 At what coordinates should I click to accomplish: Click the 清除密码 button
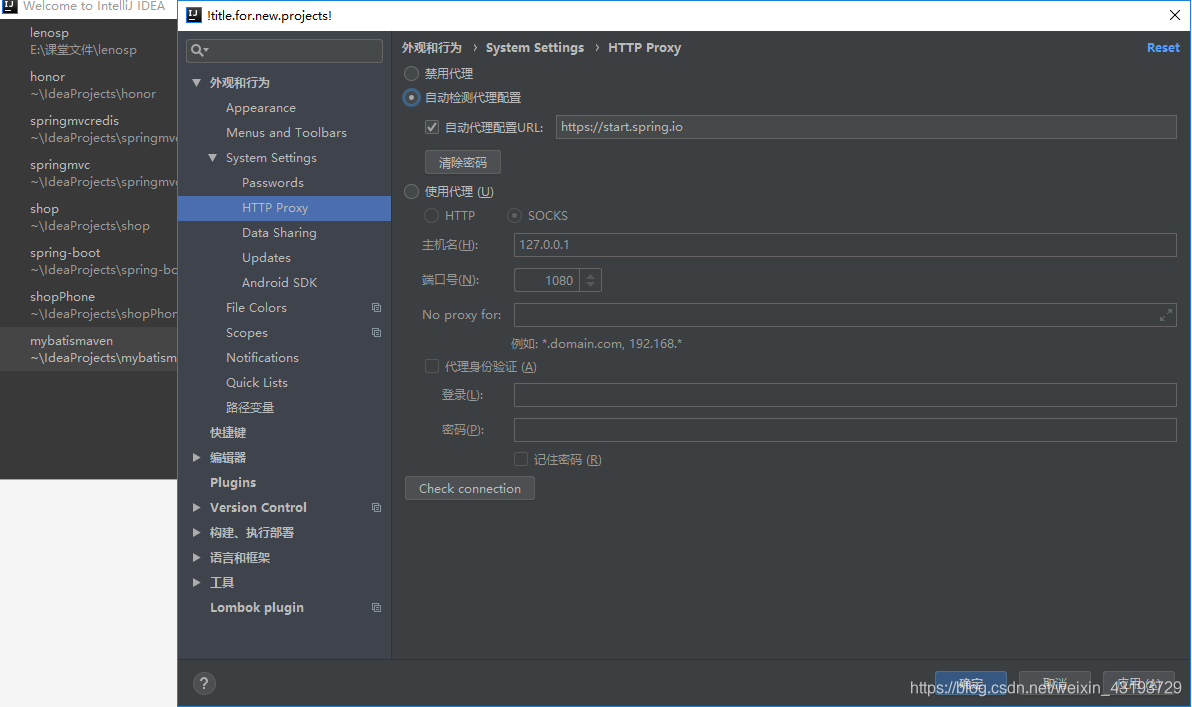pos(463,163)
